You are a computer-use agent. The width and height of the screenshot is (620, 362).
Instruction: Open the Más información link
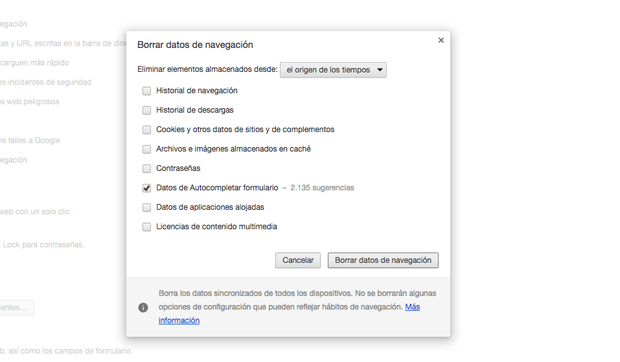[x=289, y=313]
